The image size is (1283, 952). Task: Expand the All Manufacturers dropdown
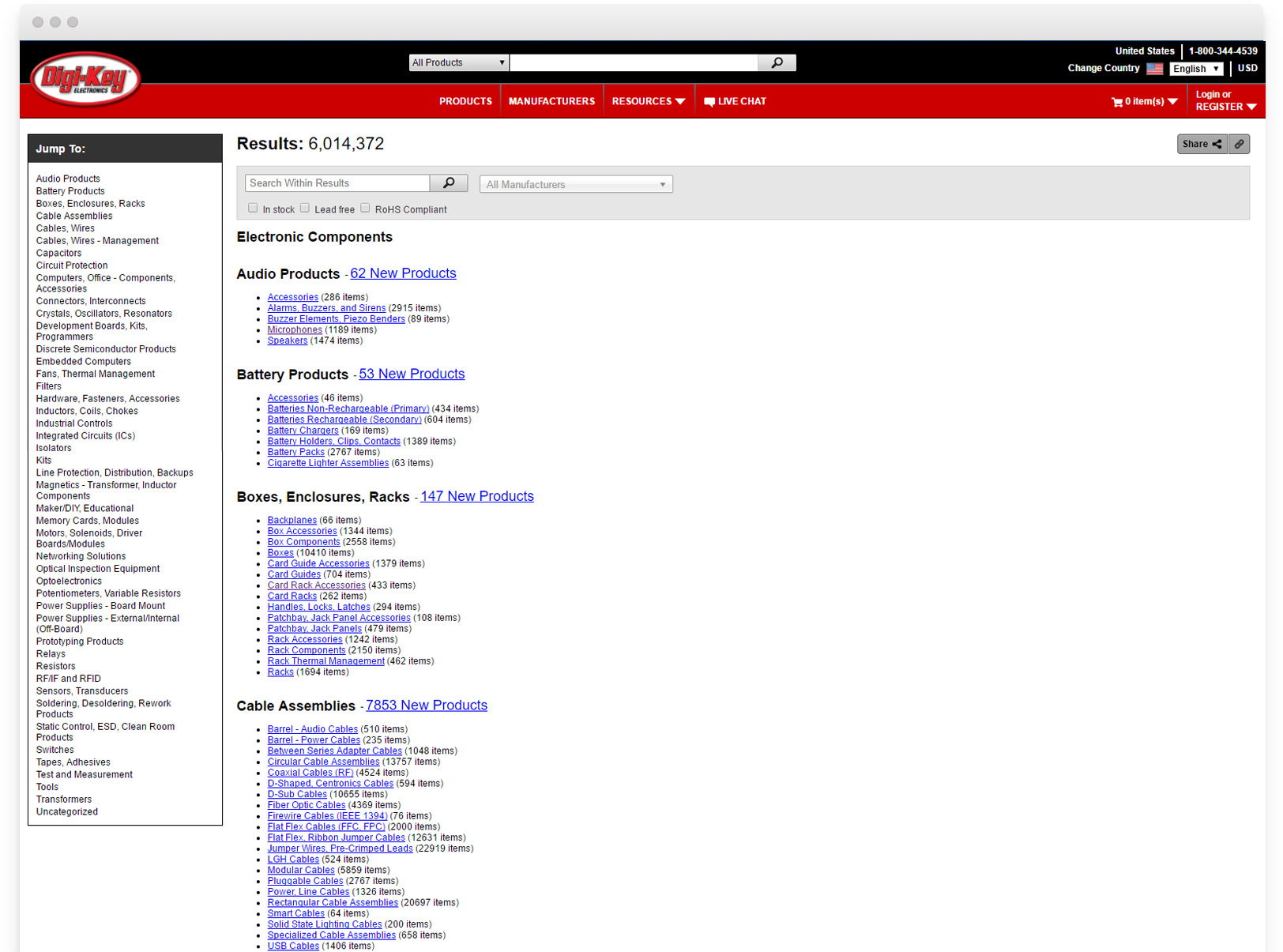(576, 184)
